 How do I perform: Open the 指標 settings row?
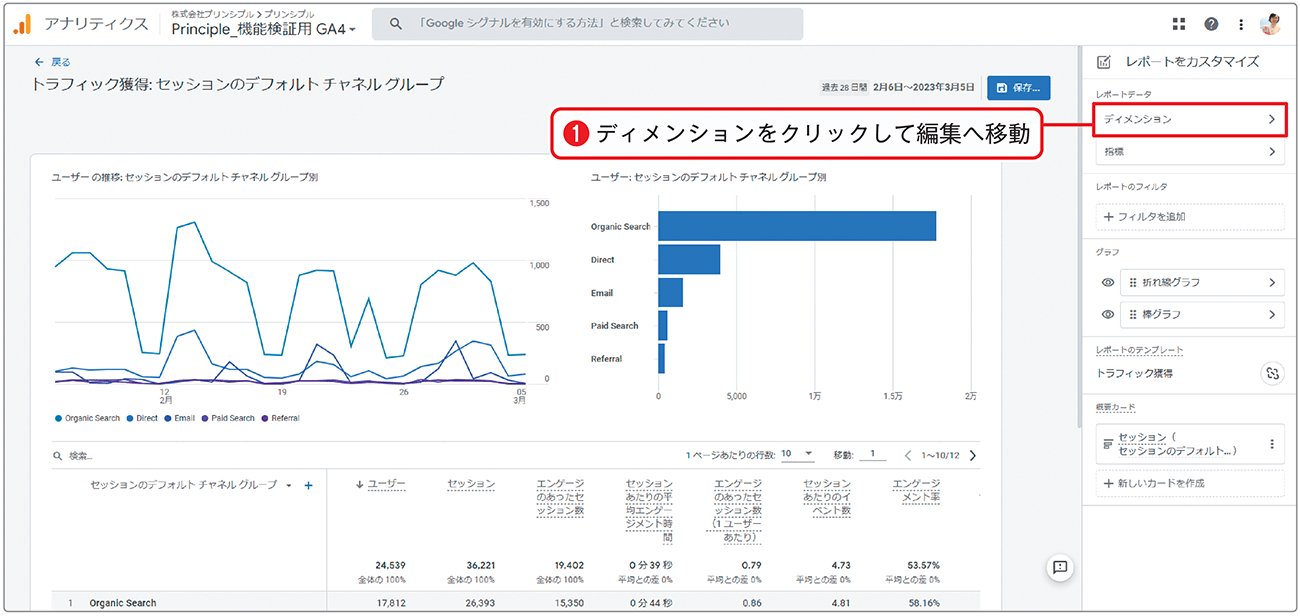coord(1189,152)
